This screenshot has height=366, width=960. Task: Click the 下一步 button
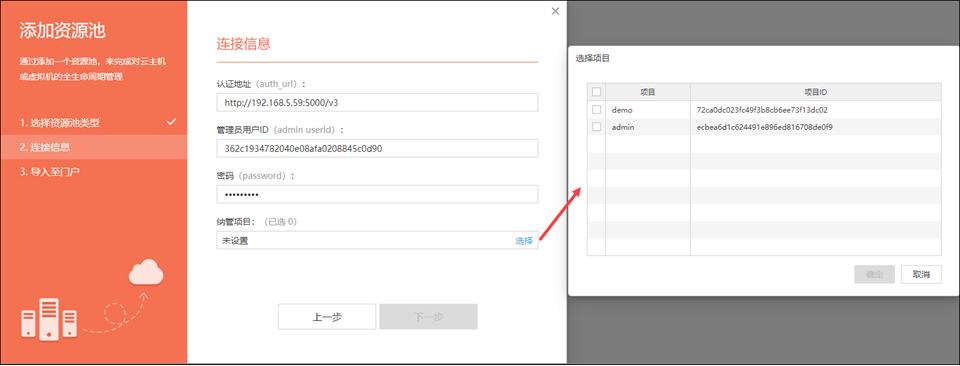428,317
